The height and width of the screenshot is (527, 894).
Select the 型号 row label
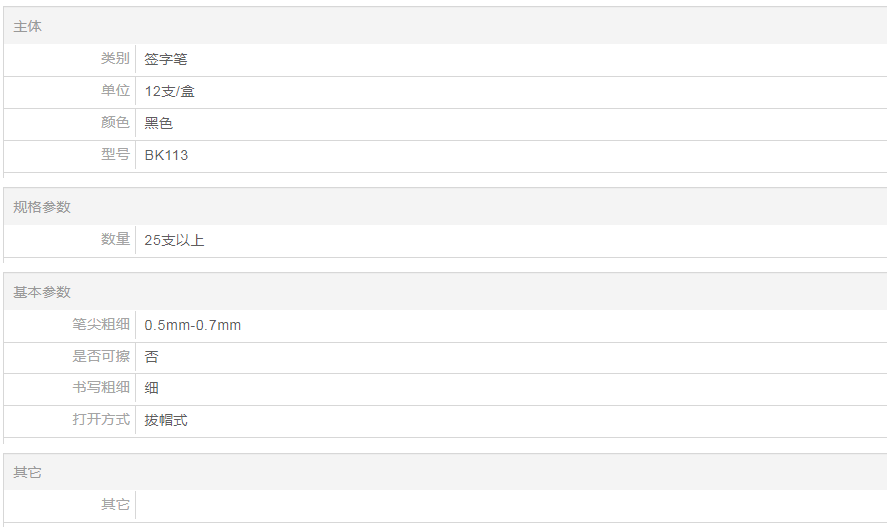click(115, 155)
